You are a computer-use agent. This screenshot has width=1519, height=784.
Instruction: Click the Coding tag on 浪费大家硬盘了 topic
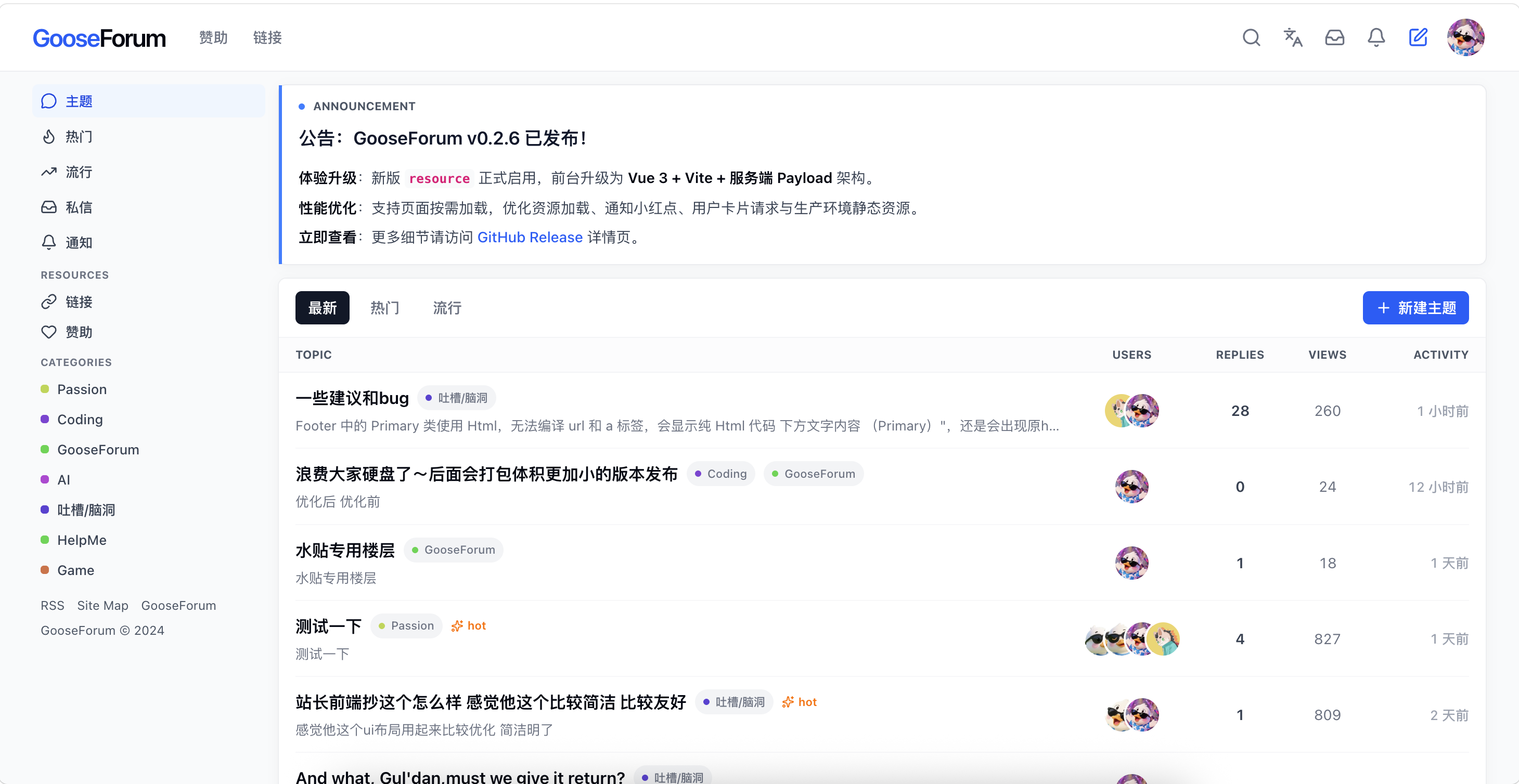point(720,474)
